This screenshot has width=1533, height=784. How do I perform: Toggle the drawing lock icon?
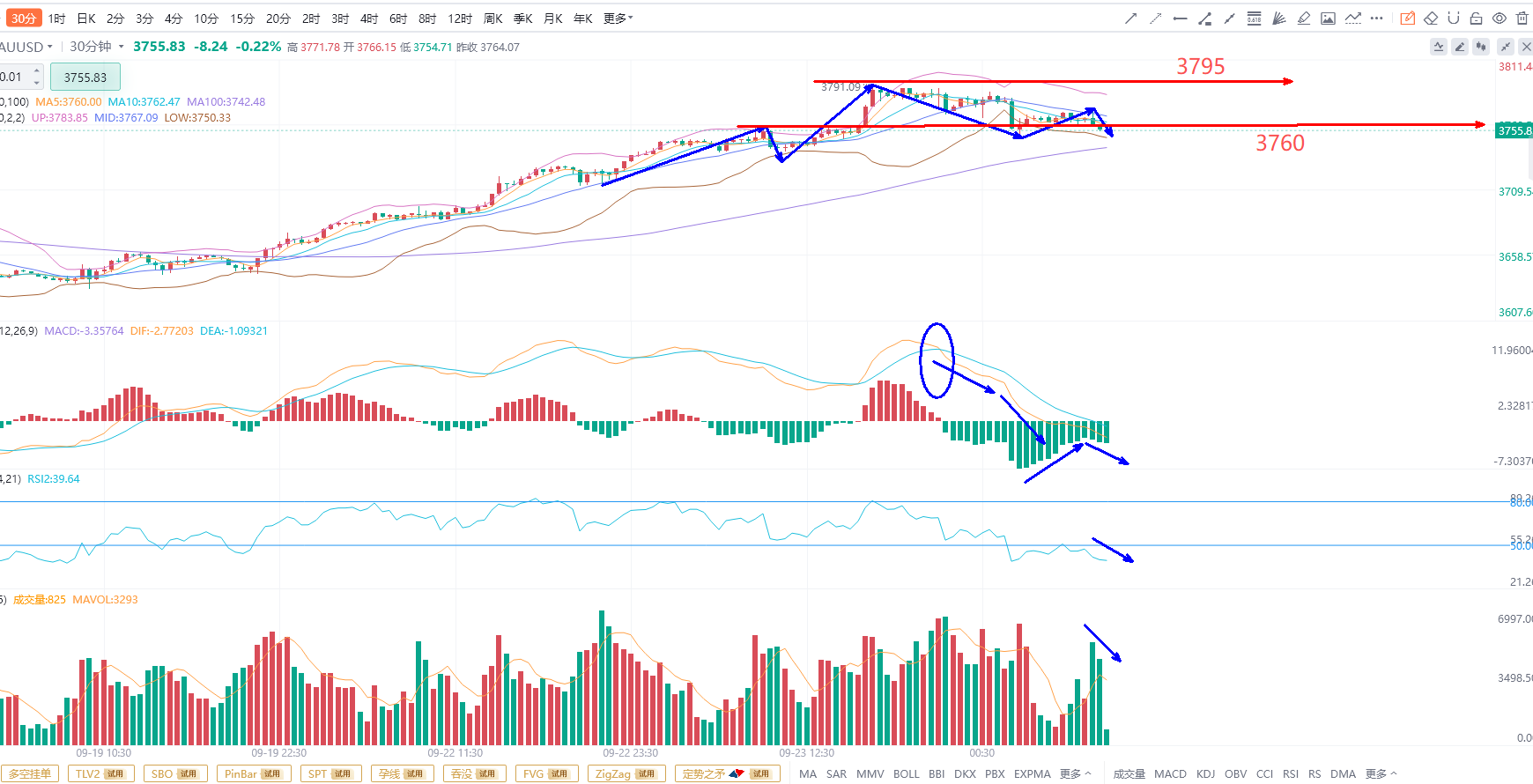1476,18
